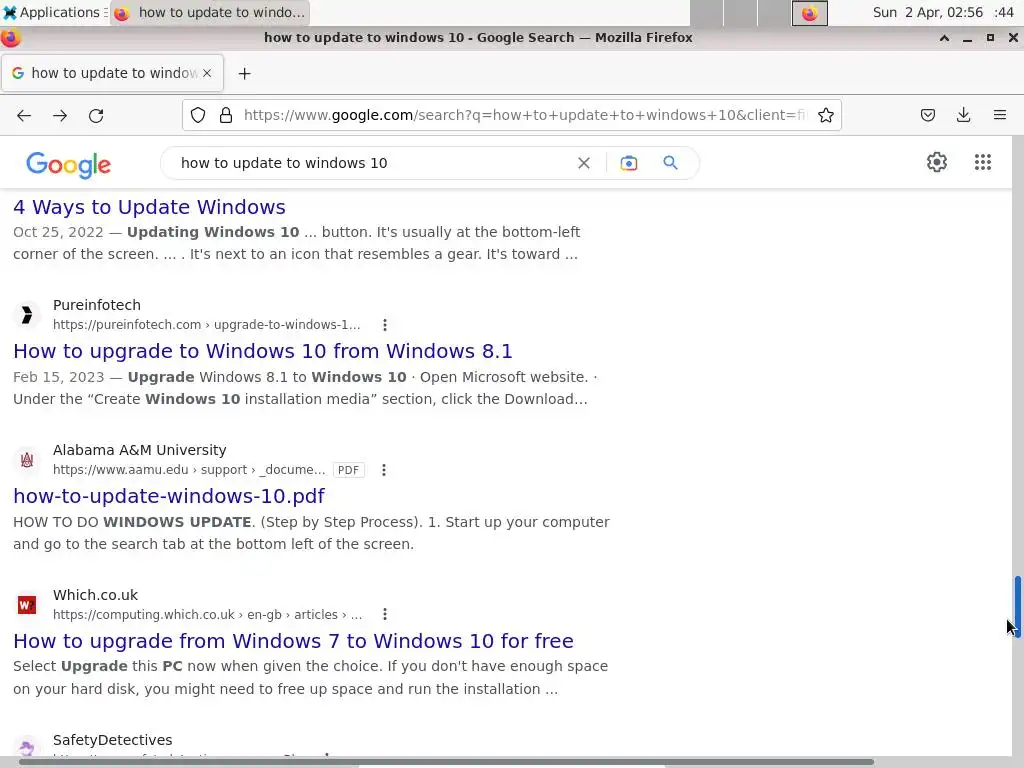Go forward with the forward arrow
The width and height of the screenshot is (1024, 768).
tap(60, 116)
